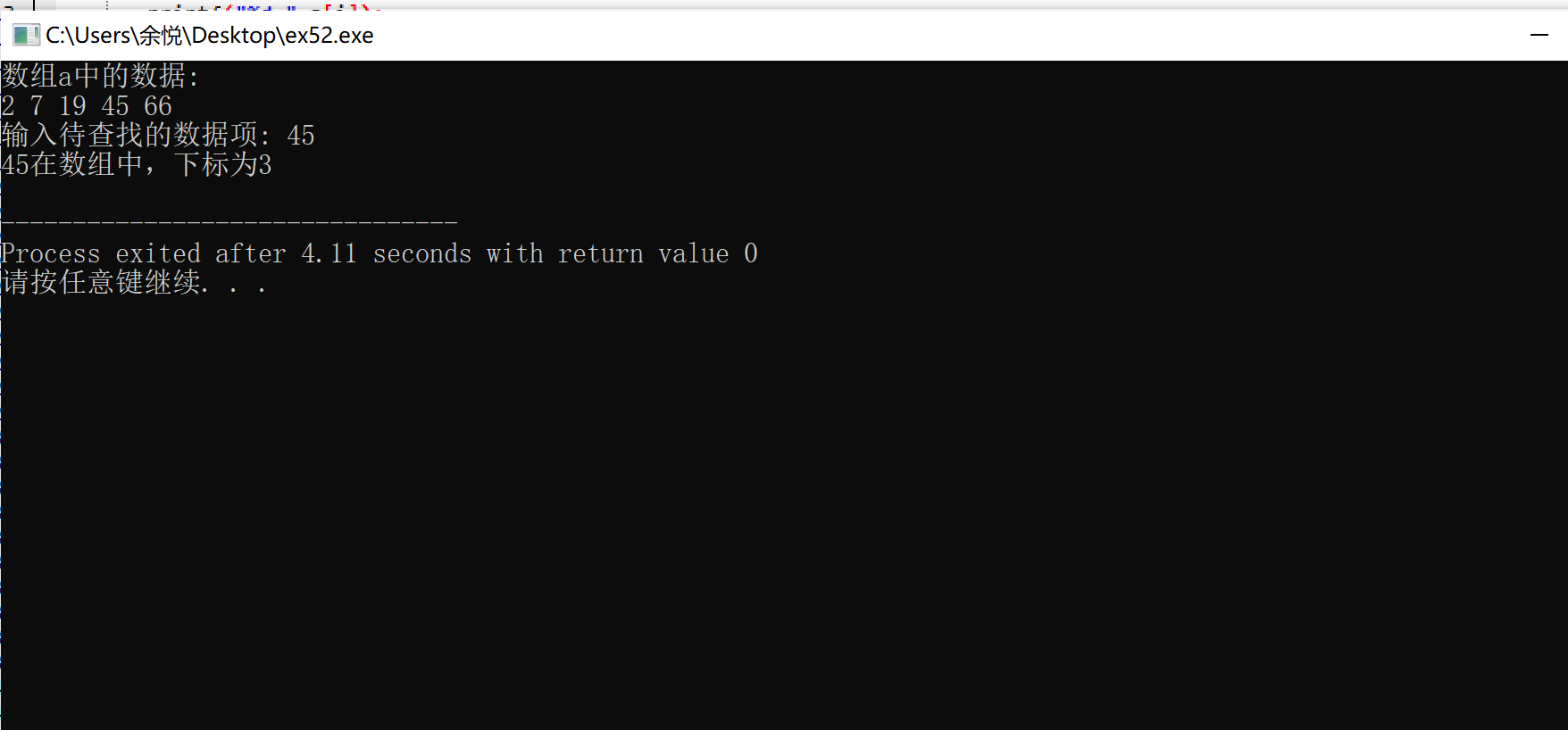Click the number 19 in array output
The width and height of the screenshot is (1568, 730).
click(x=72, y=106)
